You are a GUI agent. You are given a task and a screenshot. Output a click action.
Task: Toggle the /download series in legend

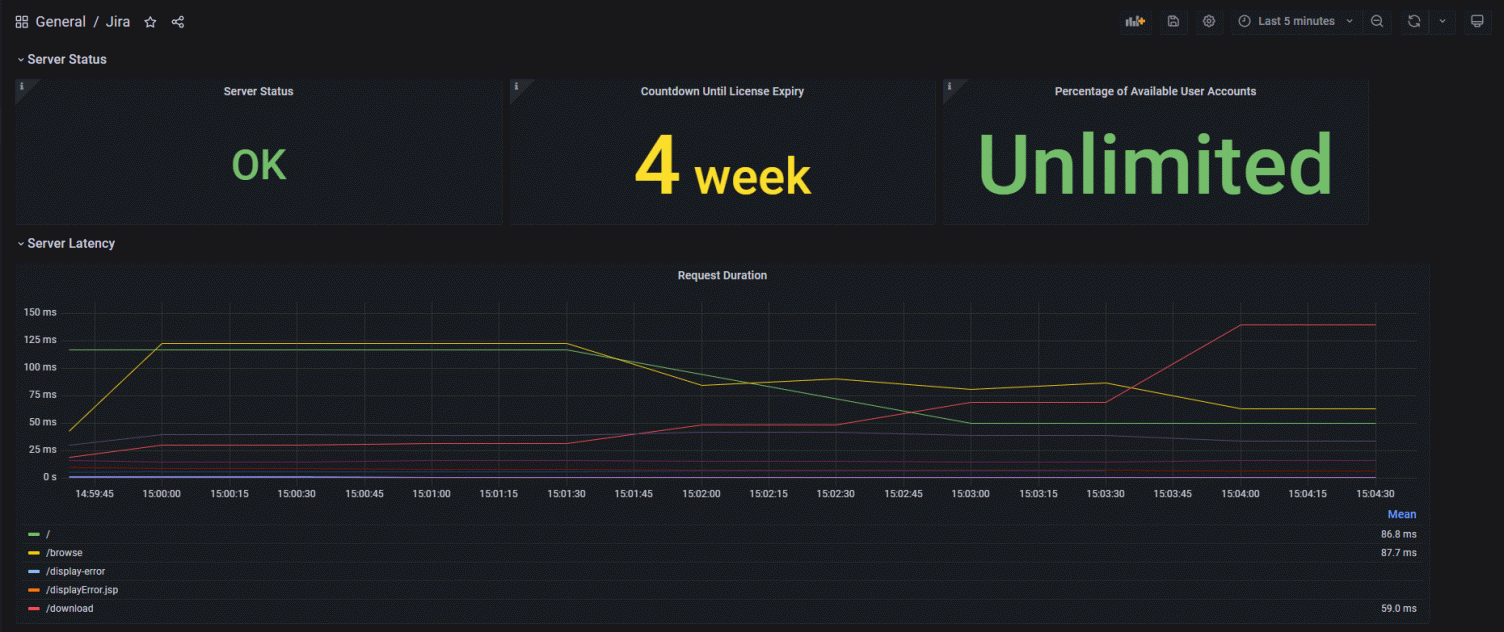69,608
